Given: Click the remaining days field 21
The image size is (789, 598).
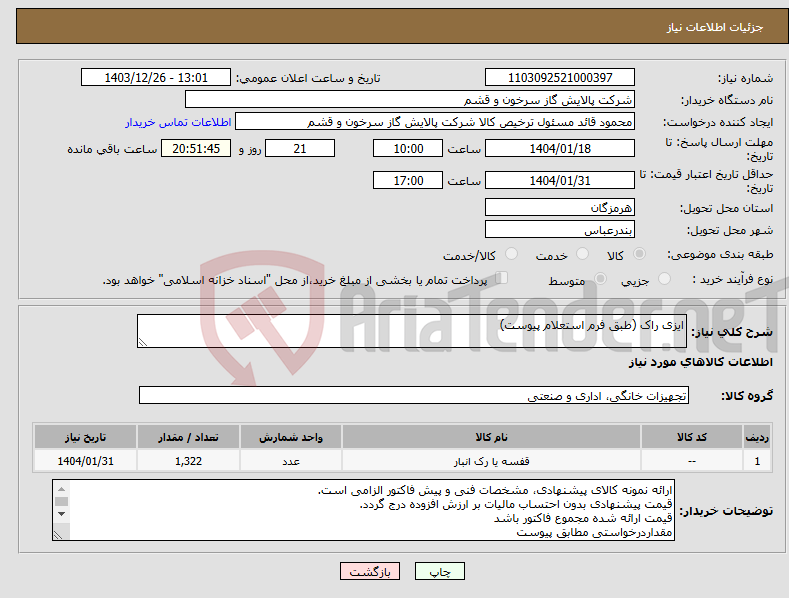Looking at the screenshot, I should 300,148.
